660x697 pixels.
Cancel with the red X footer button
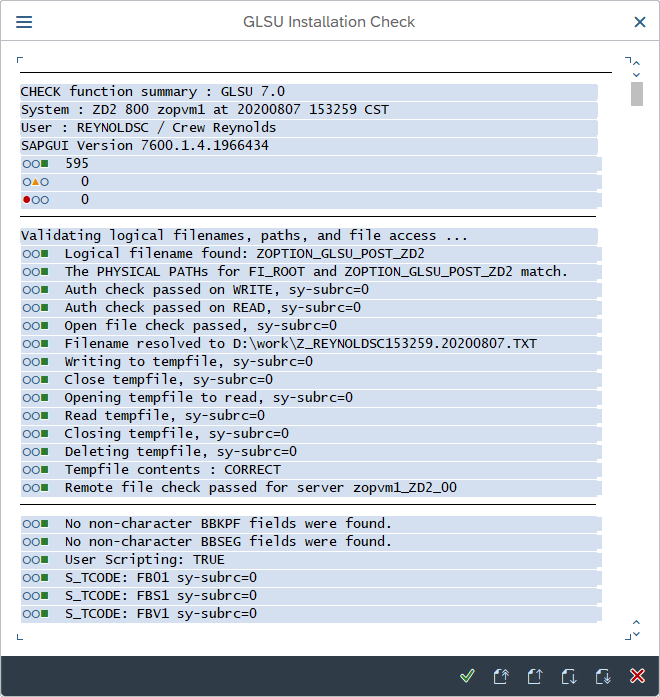click(x=637, y=676)
